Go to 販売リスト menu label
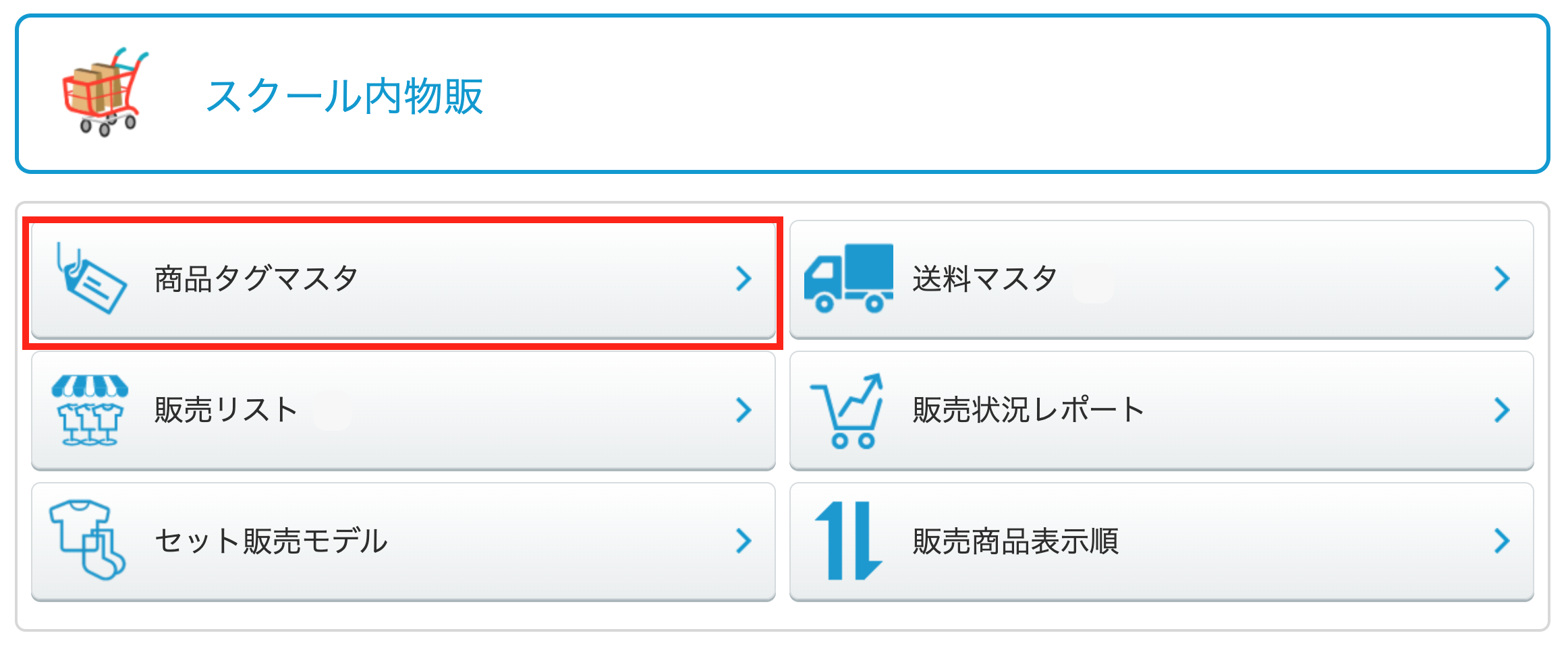Screen dimensions: 1568x654 click(226, 410)
